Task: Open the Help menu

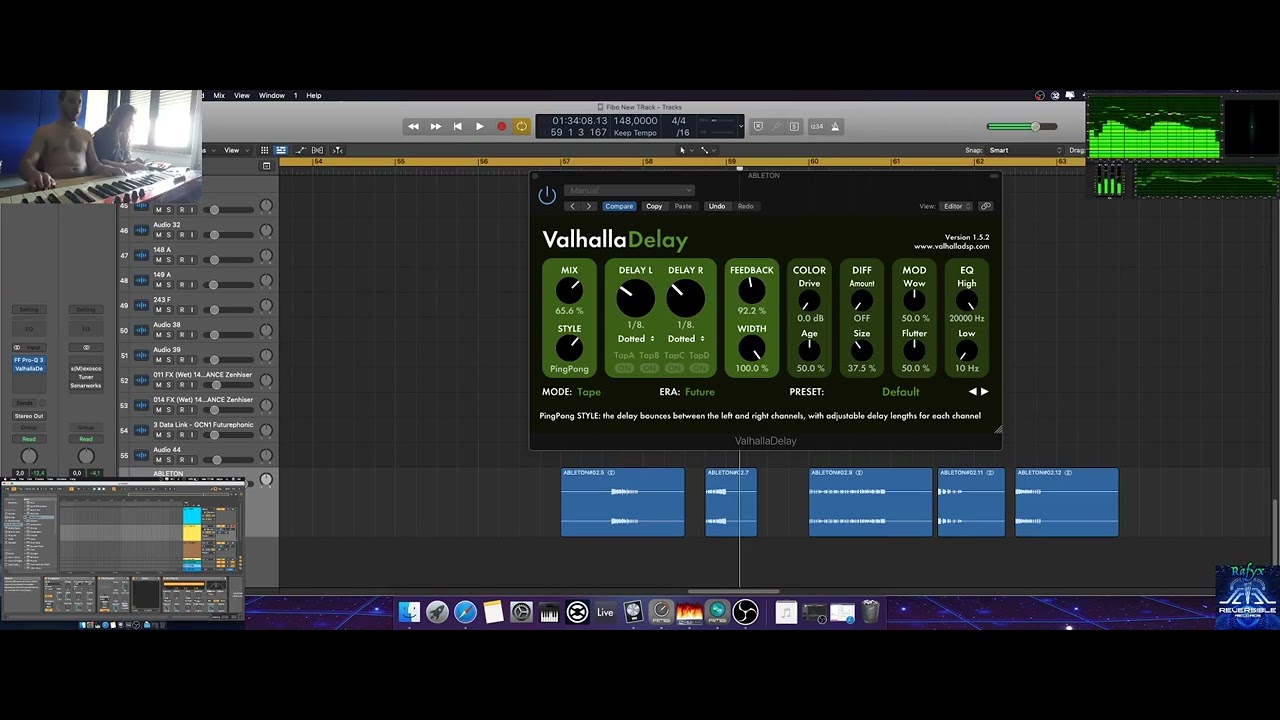Action: click(x=314, y=96)
